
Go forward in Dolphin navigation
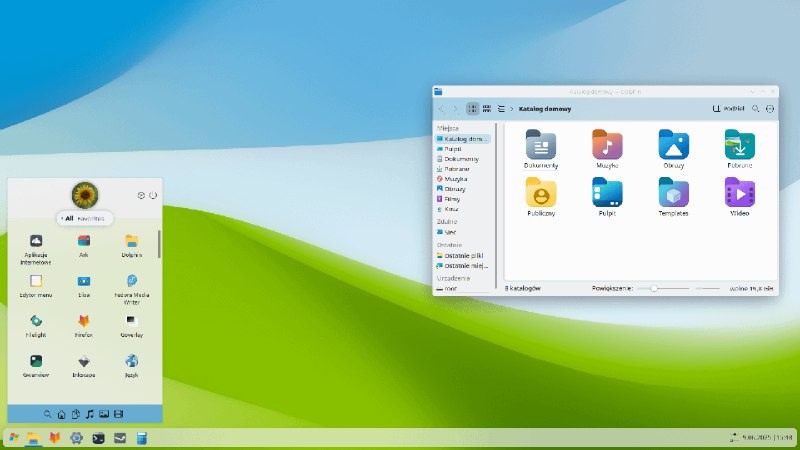click(x=455, y=109)
